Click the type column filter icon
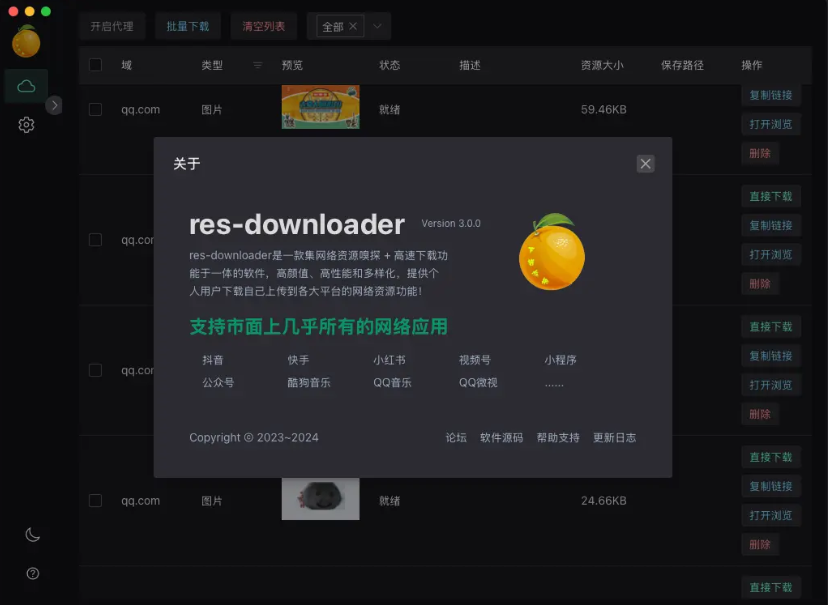 pos(257,65)
